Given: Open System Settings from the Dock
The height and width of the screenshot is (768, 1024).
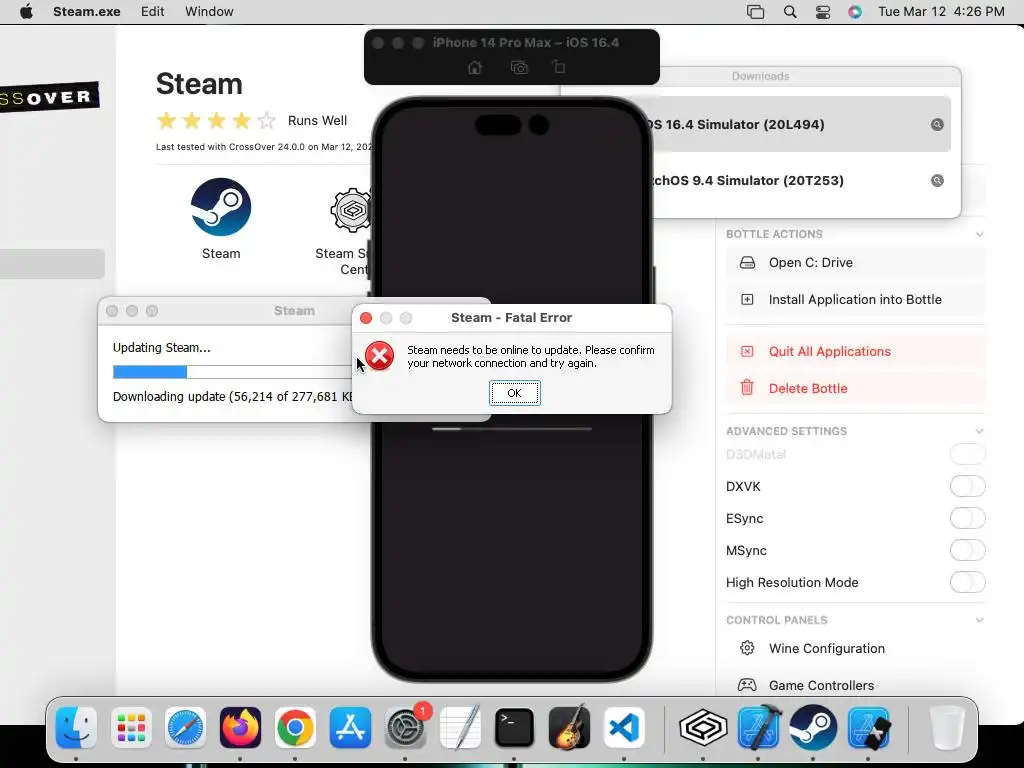Looking at the screenshot, I should (405, 727).
